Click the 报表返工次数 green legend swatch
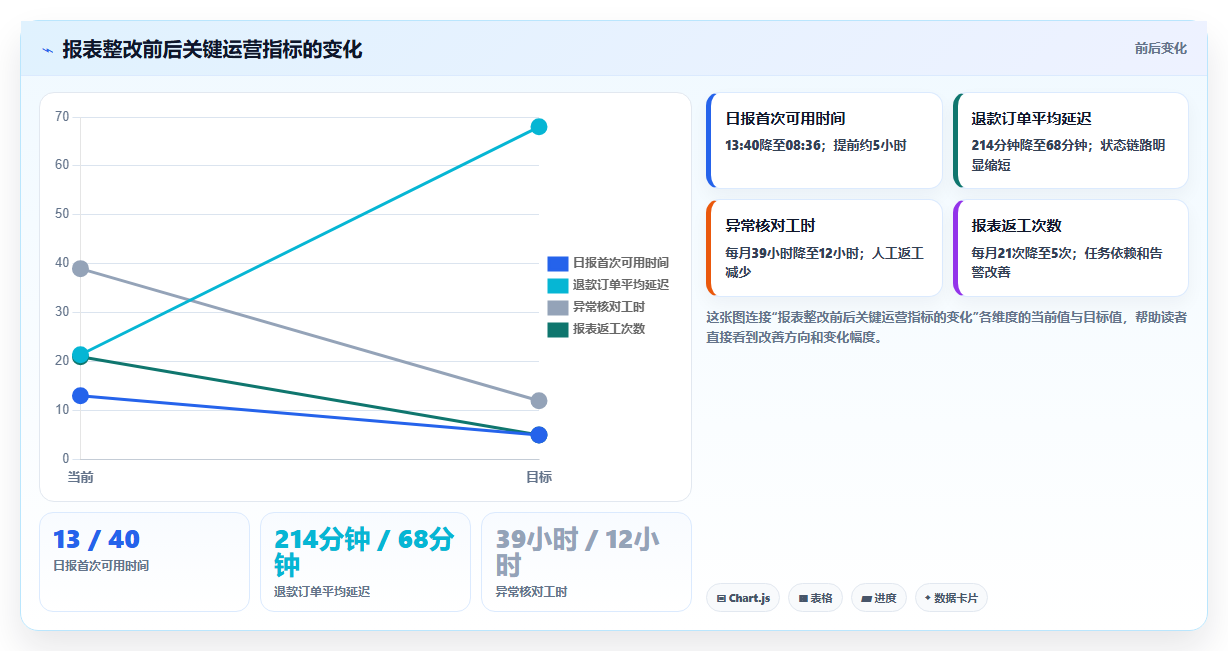1228x651 pixels. tap(558, 329)
